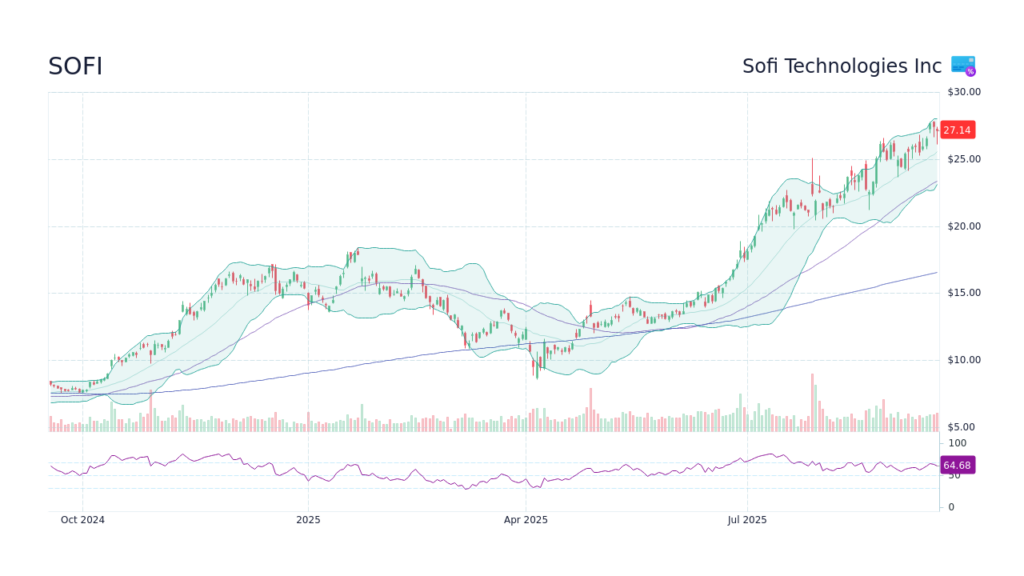Click the Oct 2024 date axis label
Viewport: 1024px width, 576px height.
tap(82, 520)
